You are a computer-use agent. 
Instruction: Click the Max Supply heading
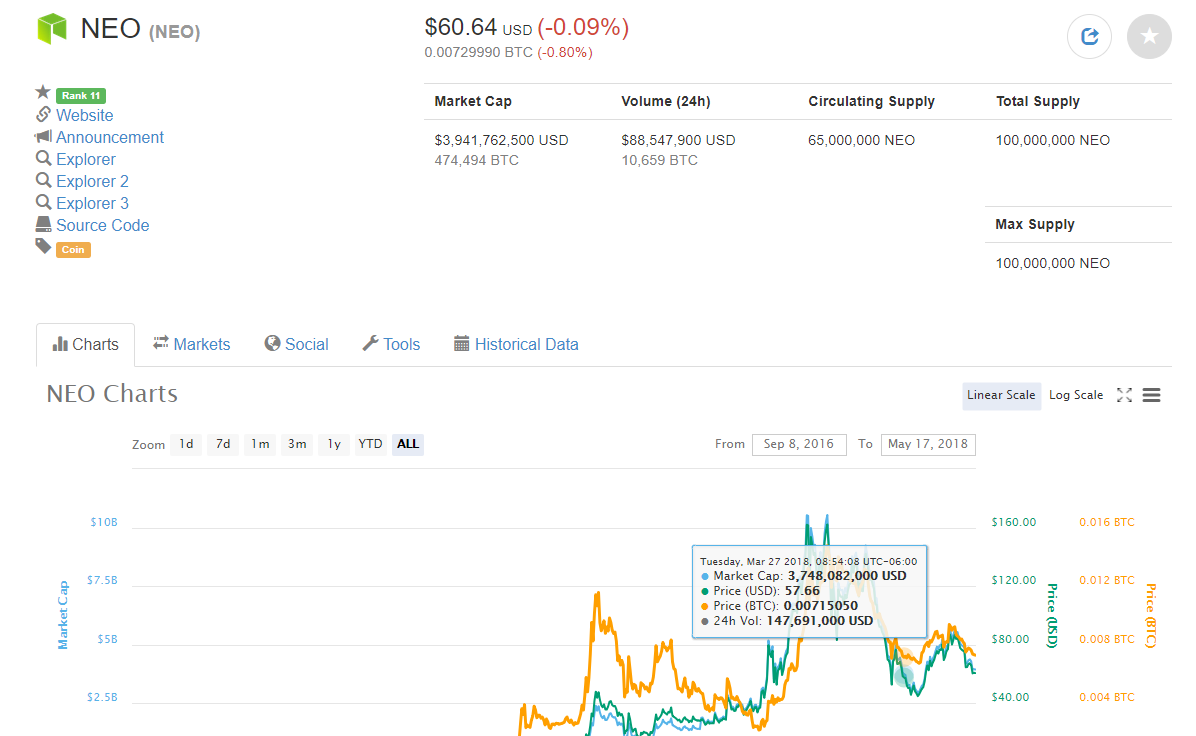click(1035, 224)
